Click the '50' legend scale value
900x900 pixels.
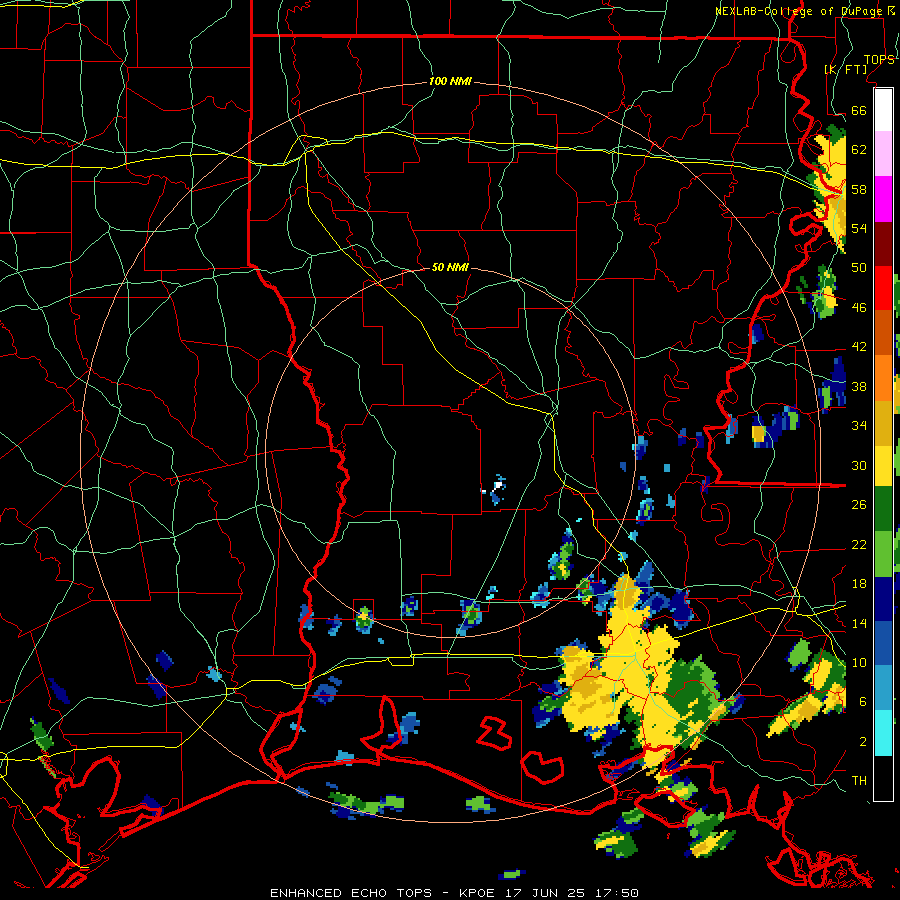point(859,267)
